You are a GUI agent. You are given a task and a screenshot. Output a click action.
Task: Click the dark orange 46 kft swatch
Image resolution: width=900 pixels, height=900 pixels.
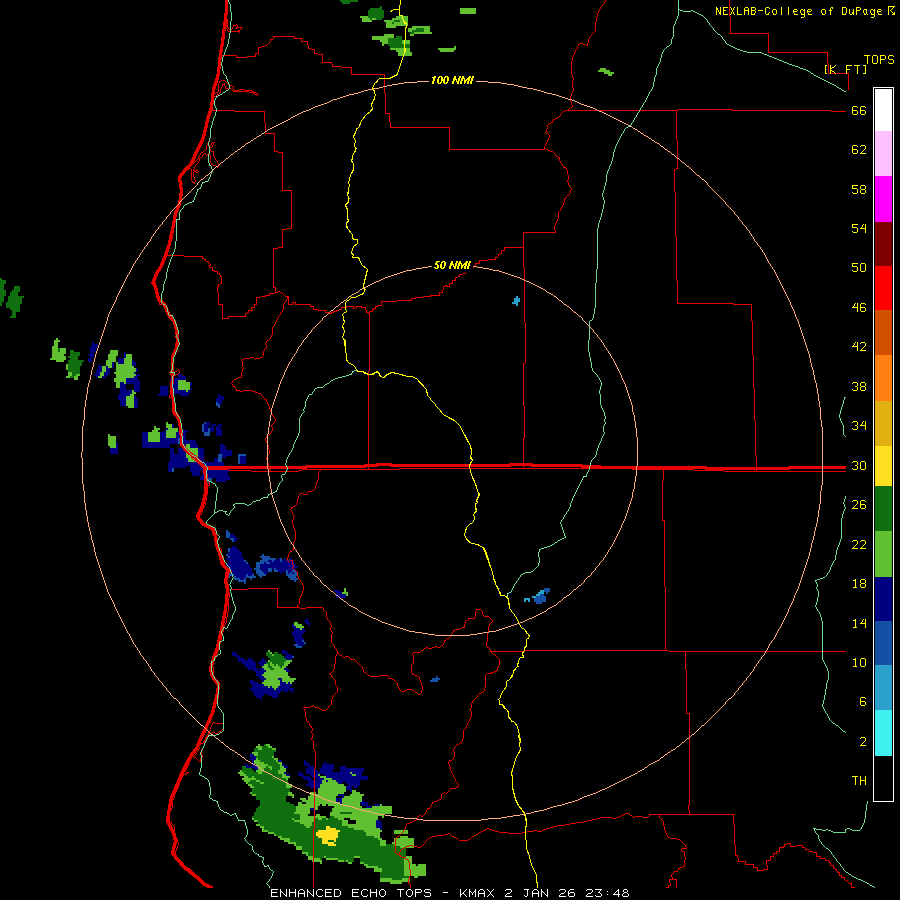[883, 333]
